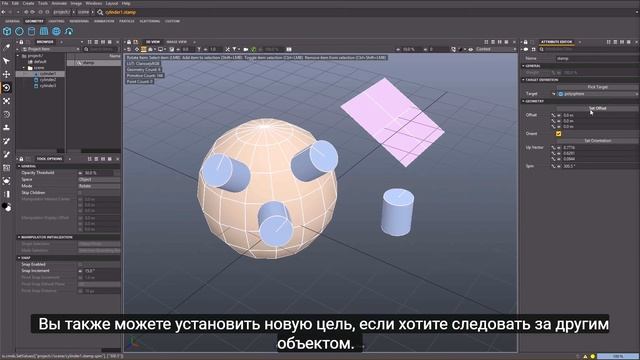
Task: Open the Layout menu
Action: [x=111, y=3]
